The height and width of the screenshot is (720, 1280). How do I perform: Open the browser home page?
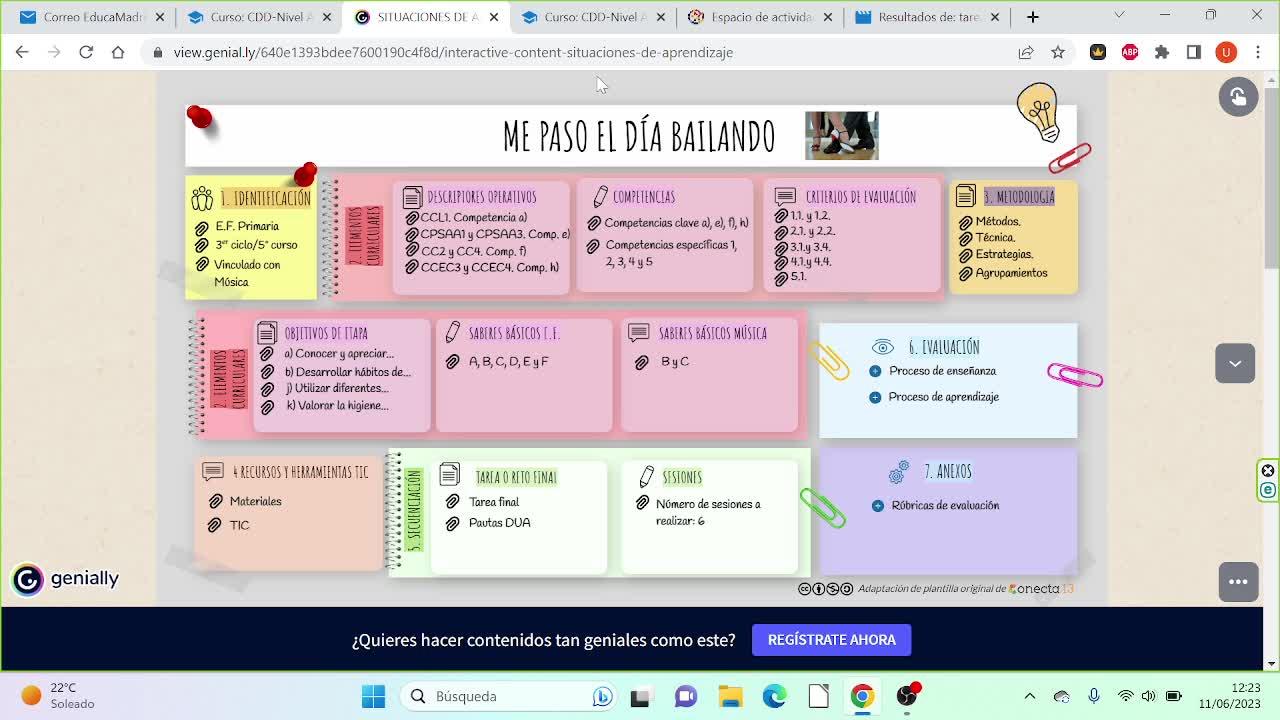(118, 52)
